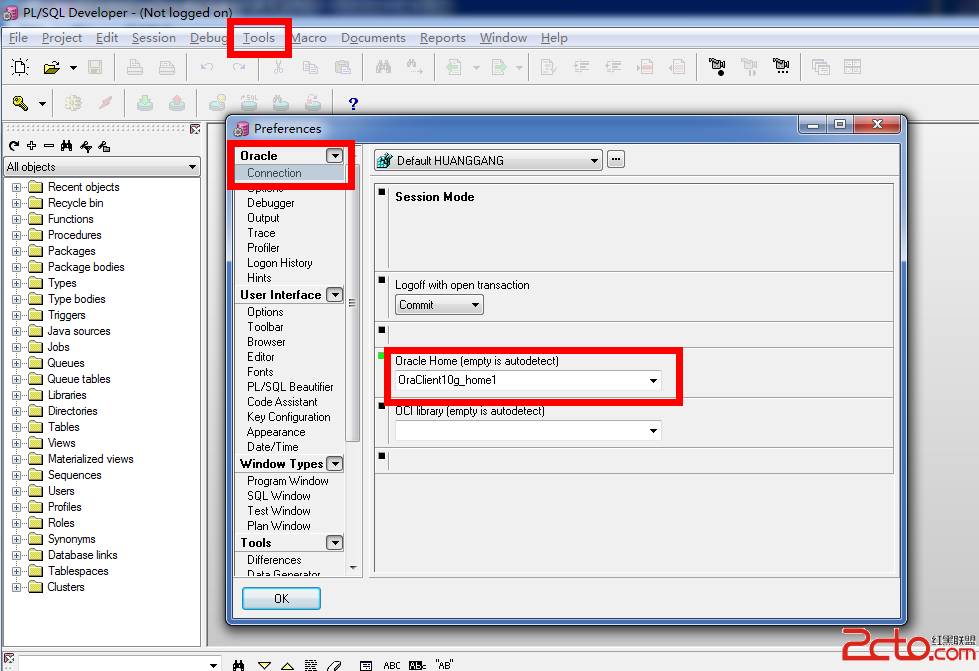Collapse the Tools section in Preferences

coord(335,542)
